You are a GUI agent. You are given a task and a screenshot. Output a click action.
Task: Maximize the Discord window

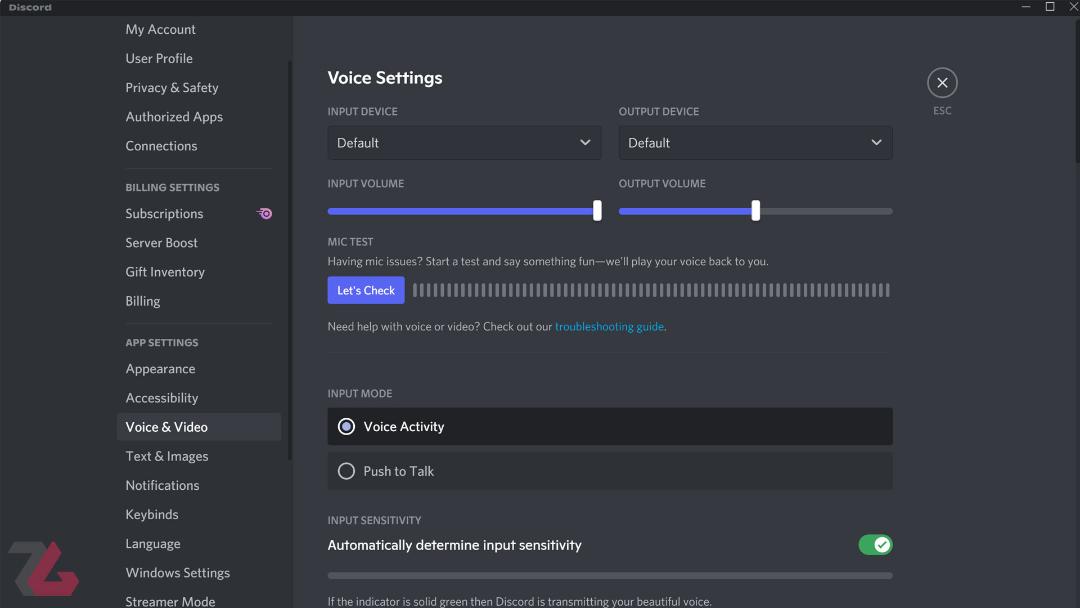click(x=1050, y=7)
